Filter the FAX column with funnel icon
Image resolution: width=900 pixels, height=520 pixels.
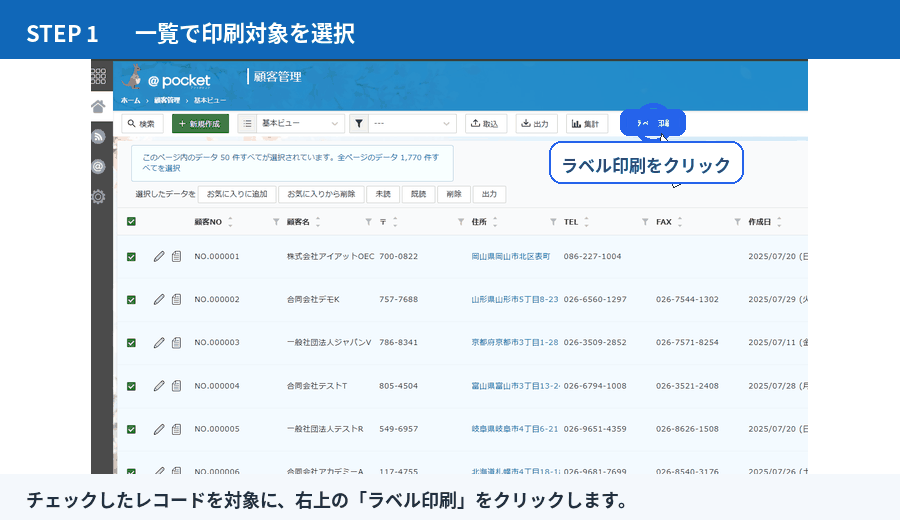738,222
